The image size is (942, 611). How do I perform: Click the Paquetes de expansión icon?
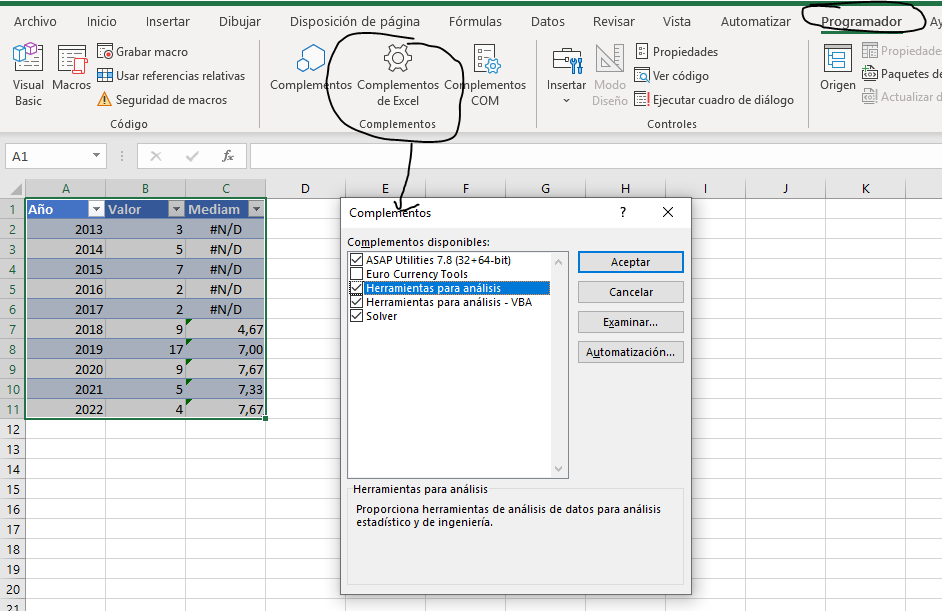coord(869,73)
